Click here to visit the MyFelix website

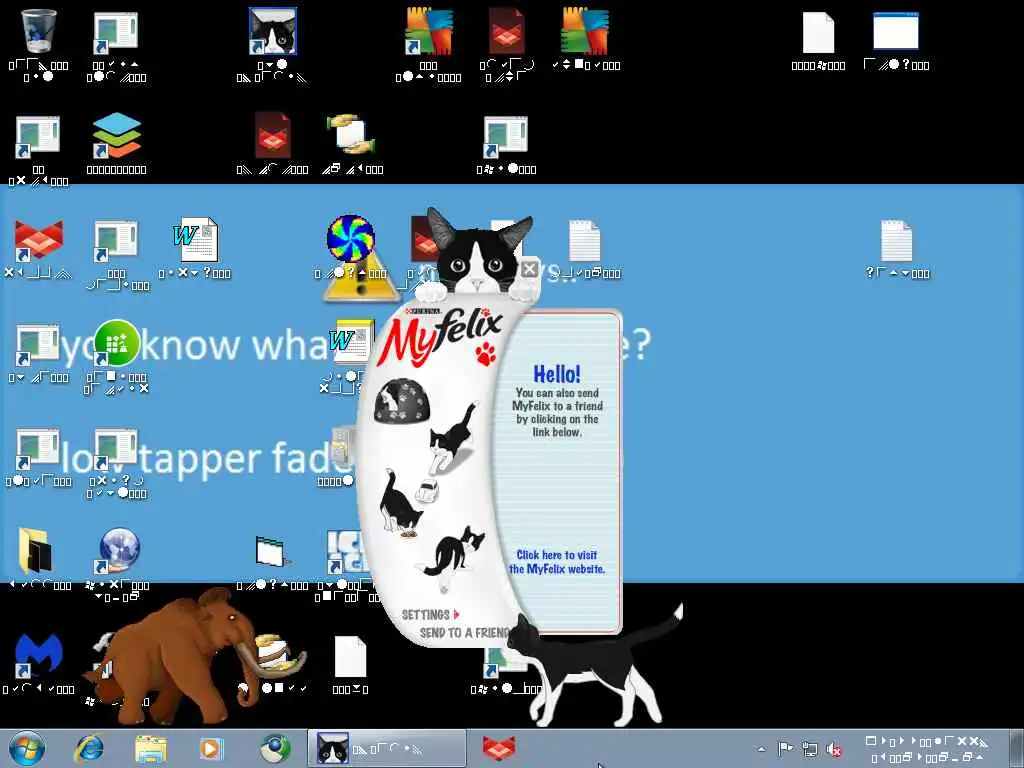(557, 562)
